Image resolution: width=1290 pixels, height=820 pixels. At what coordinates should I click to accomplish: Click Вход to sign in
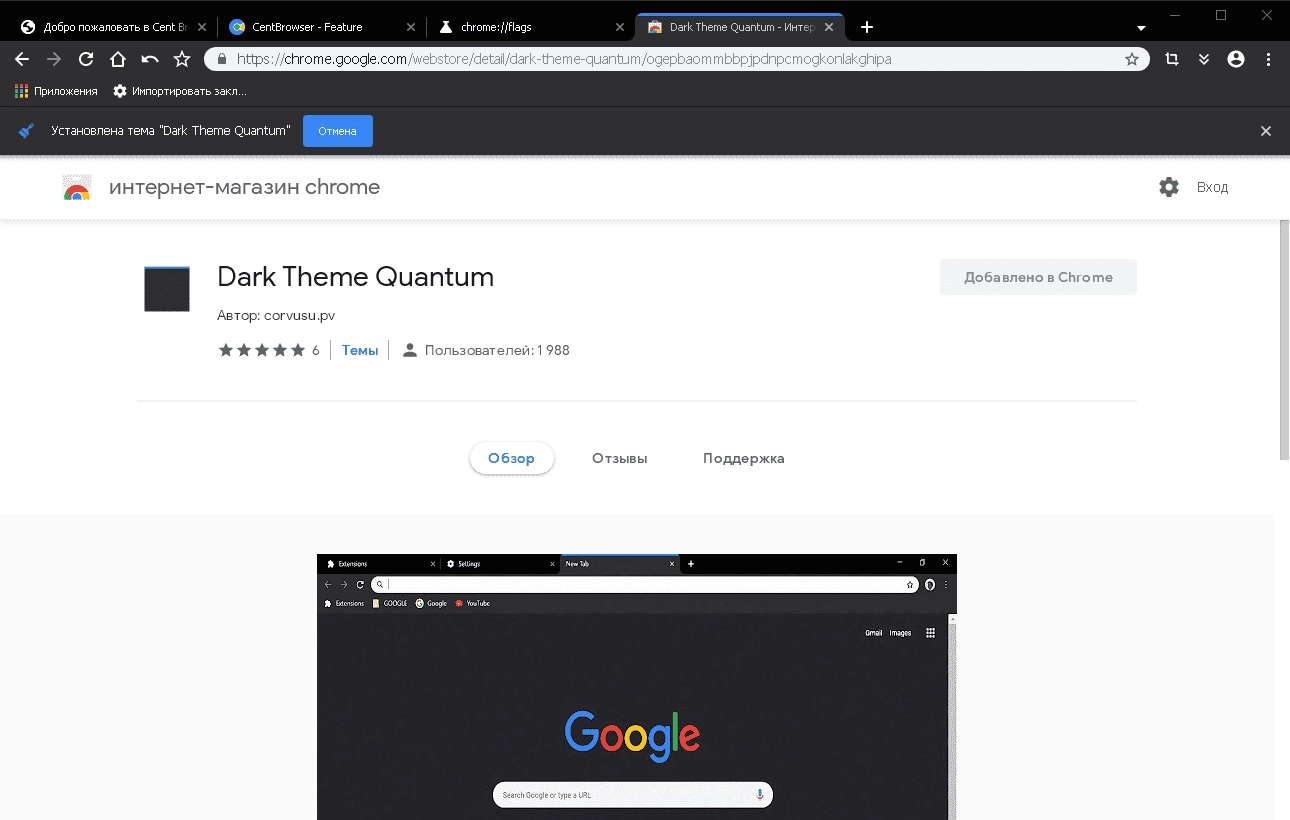point(1212,187)
